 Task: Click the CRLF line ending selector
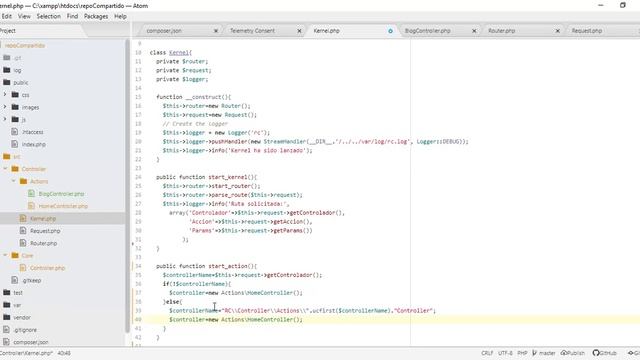click(x=487, y=353)
